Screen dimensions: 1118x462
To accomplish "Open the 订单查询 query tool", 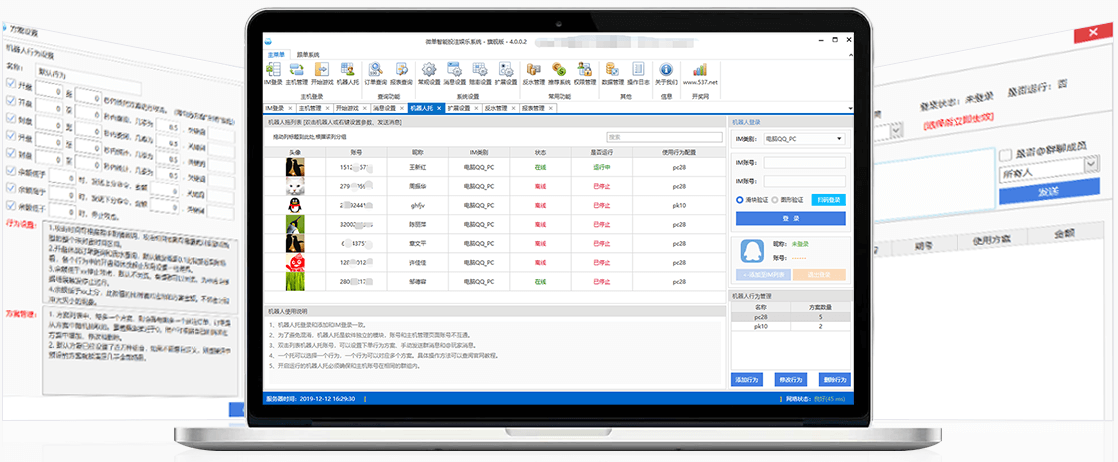I will (x=375, y=71).
